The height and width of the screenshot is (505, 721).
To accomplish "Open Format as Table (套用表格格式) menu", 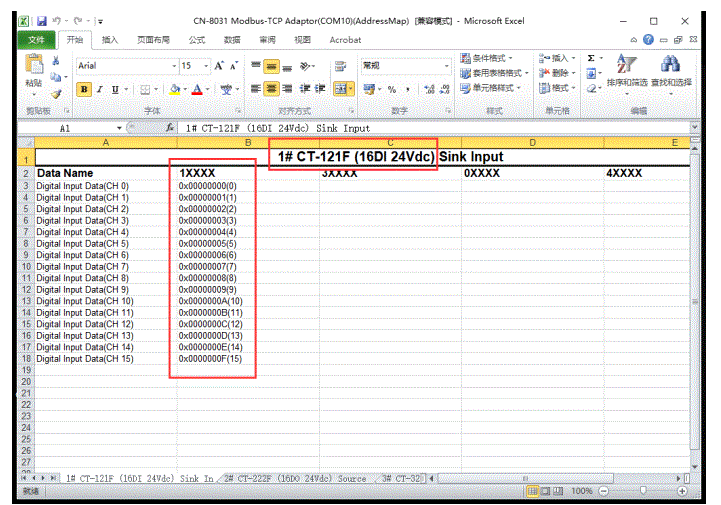I will (494, 73).
